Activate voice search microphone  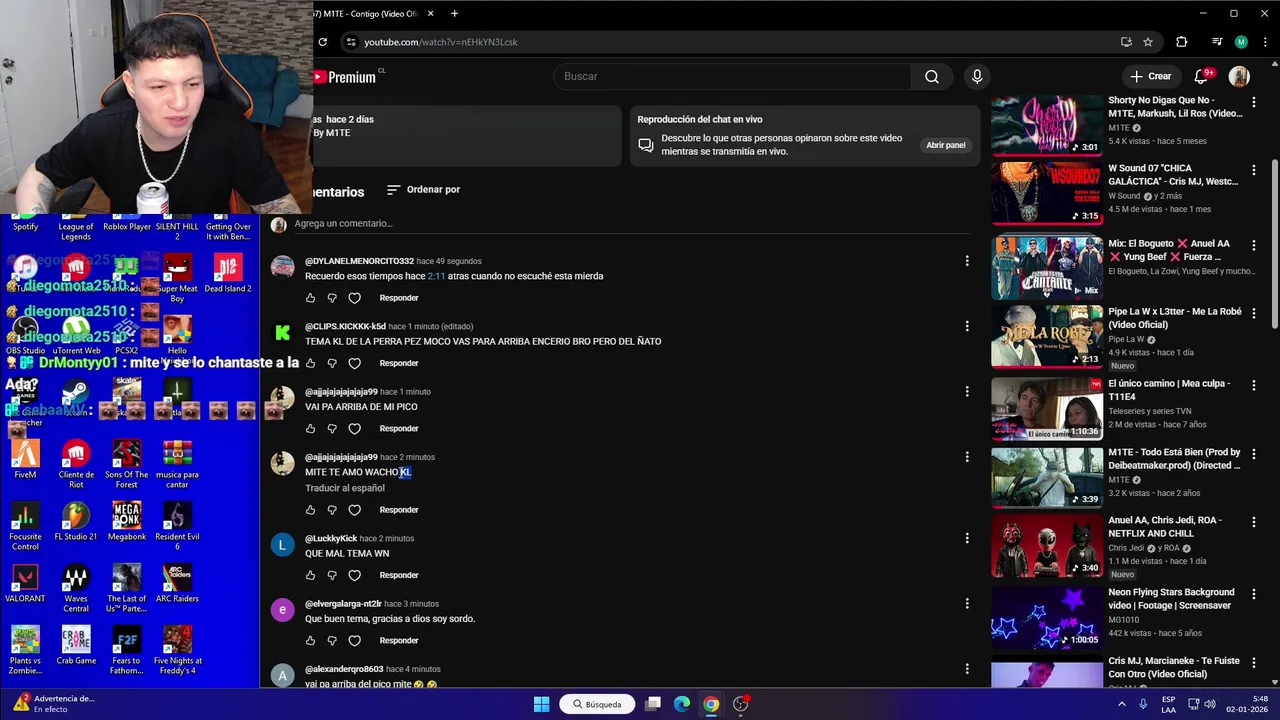pos(977,76)
